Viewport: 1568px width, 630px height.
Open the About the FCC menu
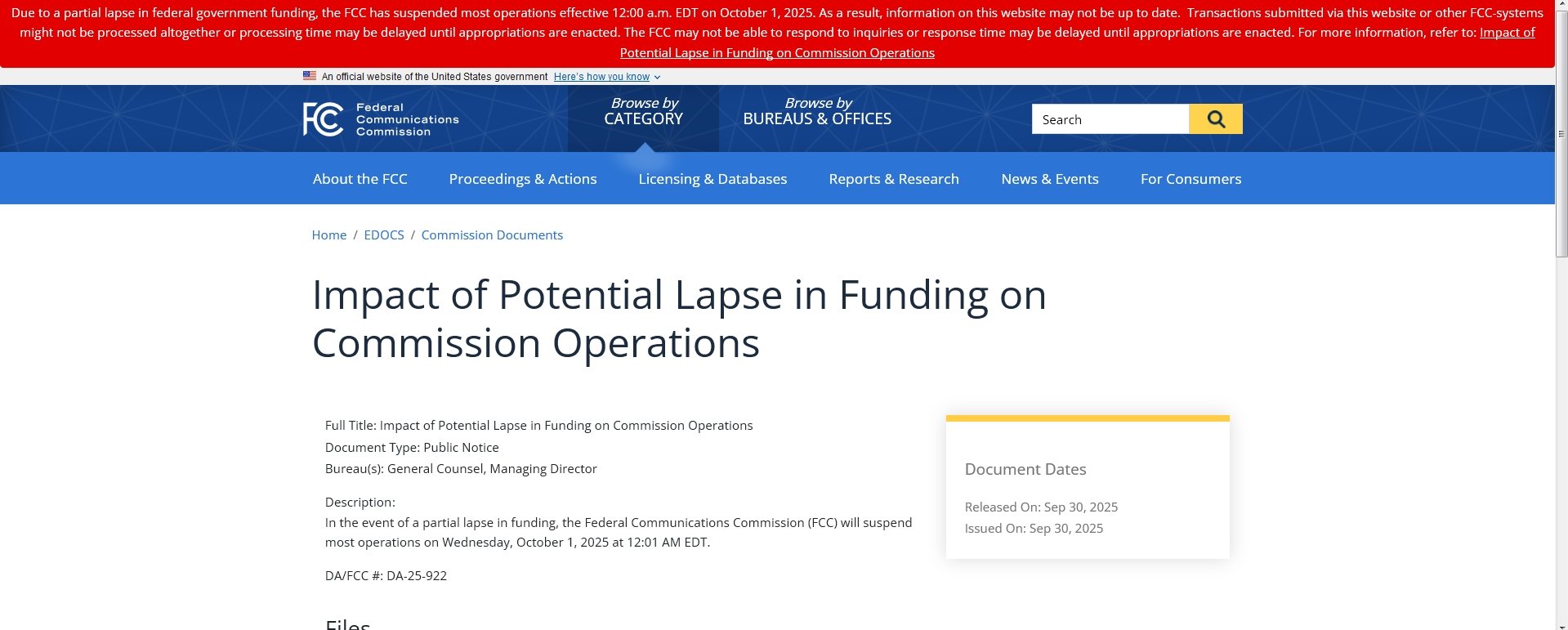360,179
